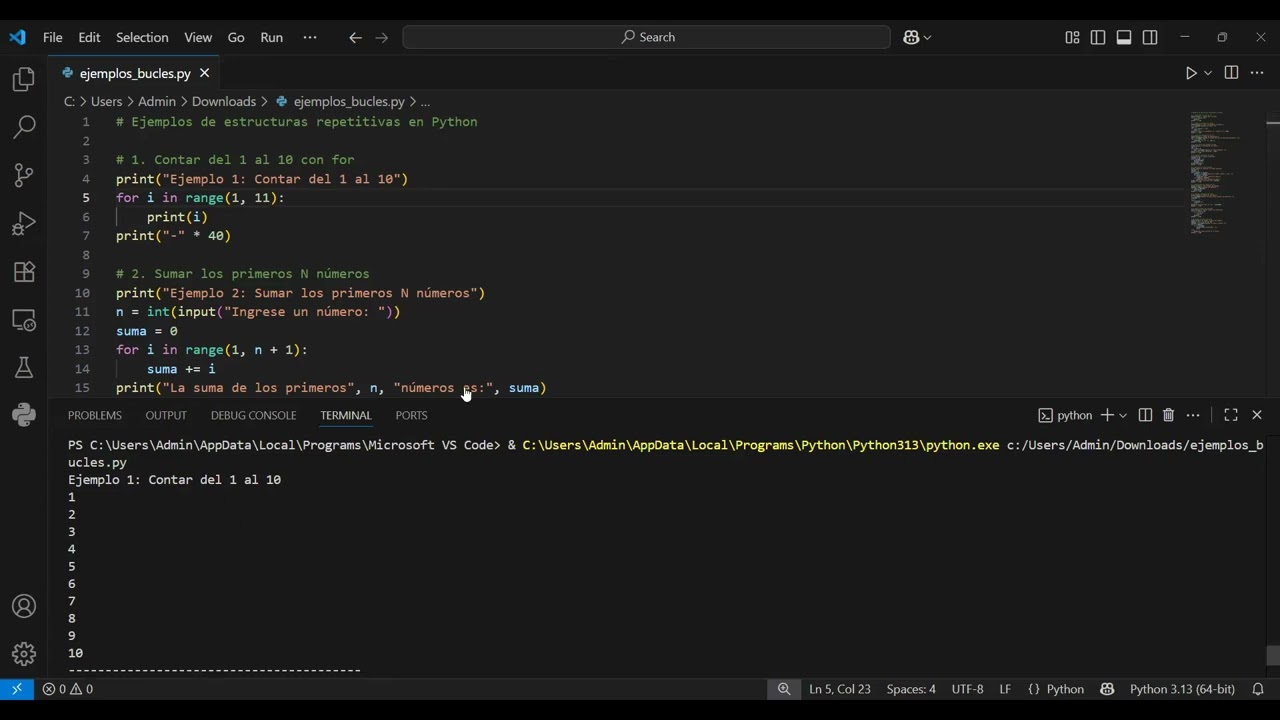Open notifications bell in status bar
This screenshot has height=720, width=1280.
pos(1258,689)
